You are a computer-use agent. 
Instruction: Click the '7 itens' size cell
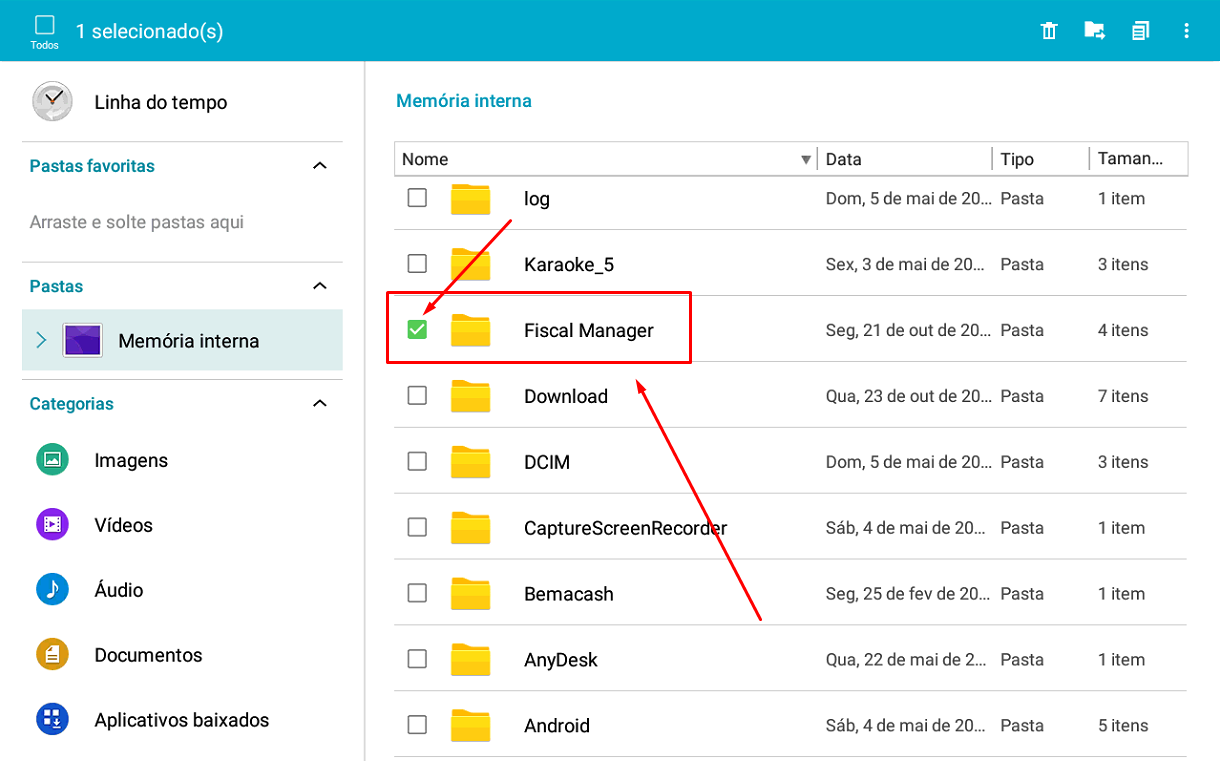[x=1123, y=396]
